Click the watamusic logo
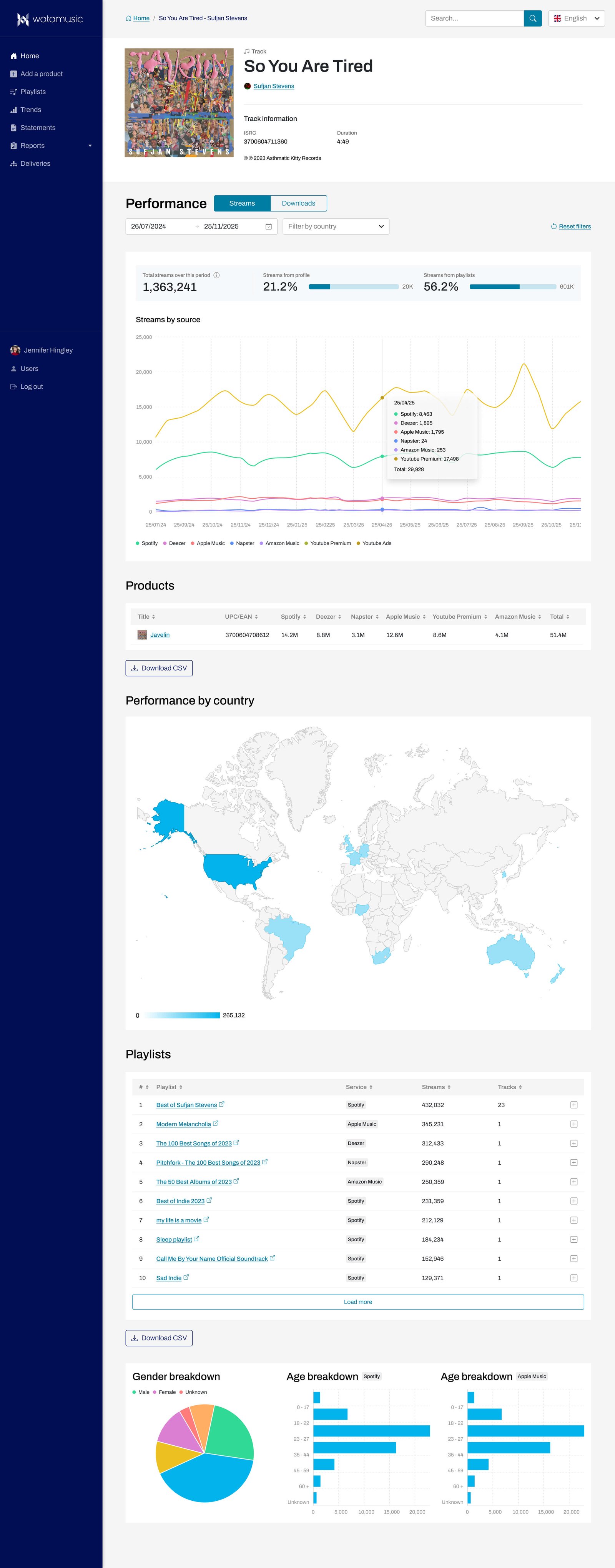 (50, 20)
